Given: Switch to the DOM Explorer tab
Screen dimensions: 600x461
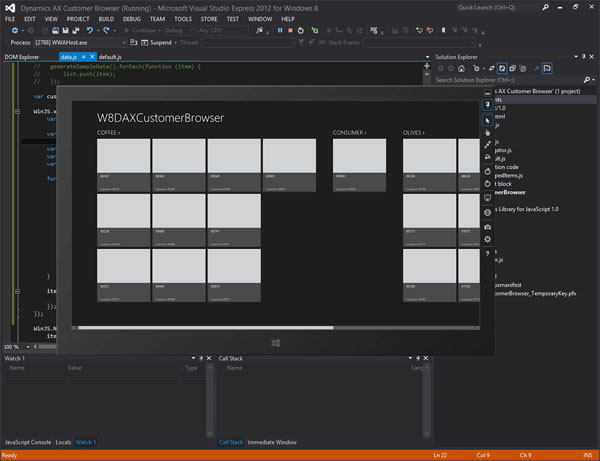Looking at the screenshot, I should (22, 57).
